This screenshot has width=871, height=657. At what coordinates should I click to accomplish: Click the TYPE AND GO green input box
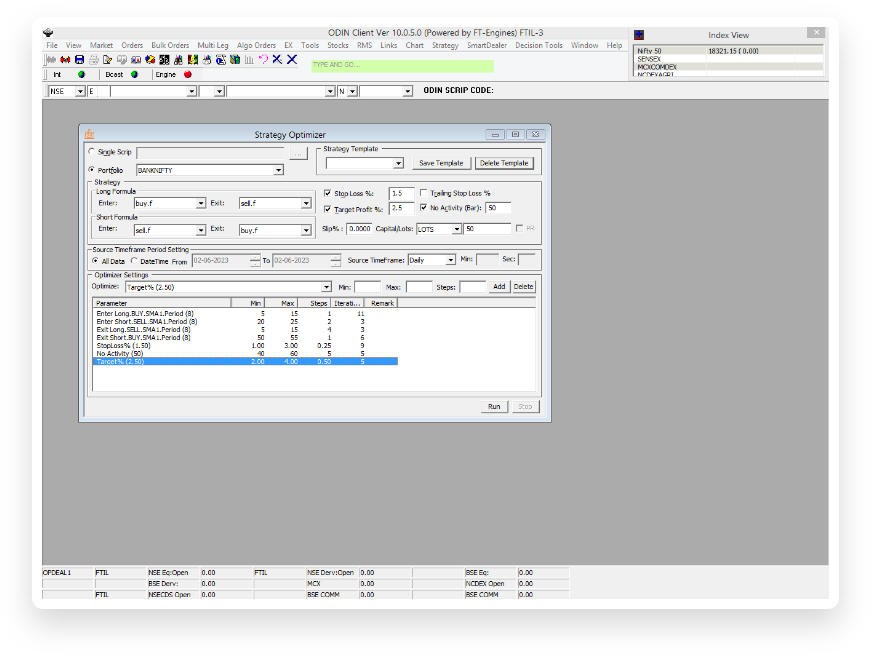(x=402, y=66)
